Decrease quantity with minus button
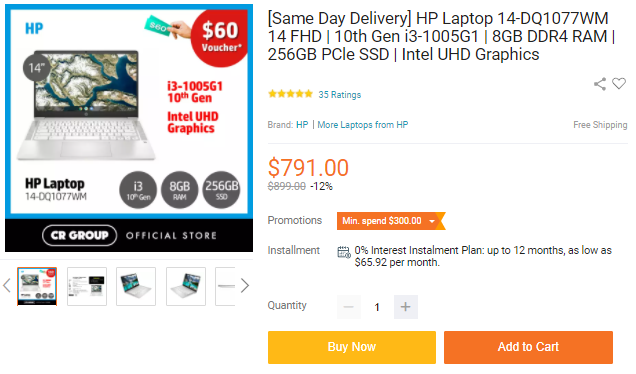The height and width of the screenshot is (374, 636). point(349,307)
